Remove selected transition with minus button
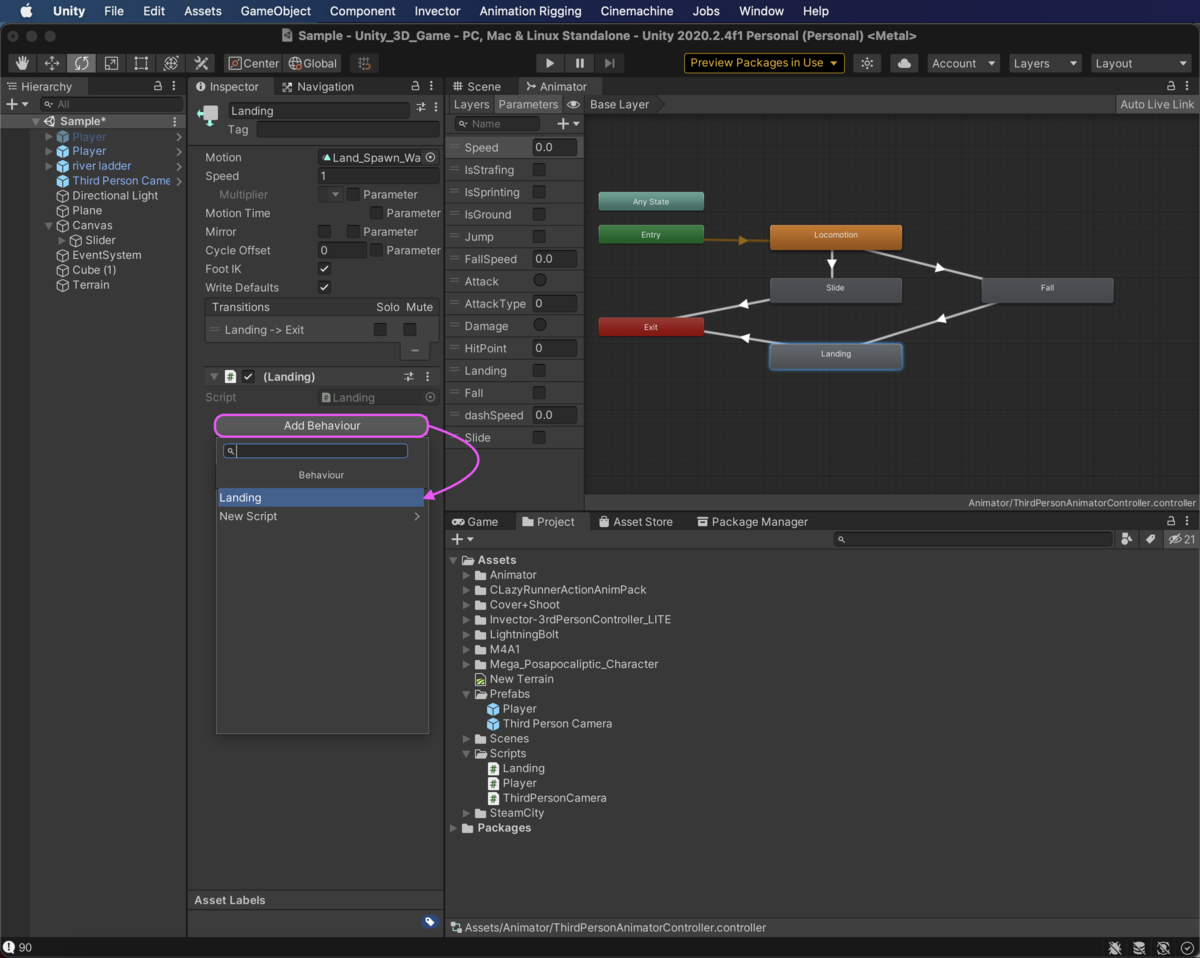 [x=415, y=351]
